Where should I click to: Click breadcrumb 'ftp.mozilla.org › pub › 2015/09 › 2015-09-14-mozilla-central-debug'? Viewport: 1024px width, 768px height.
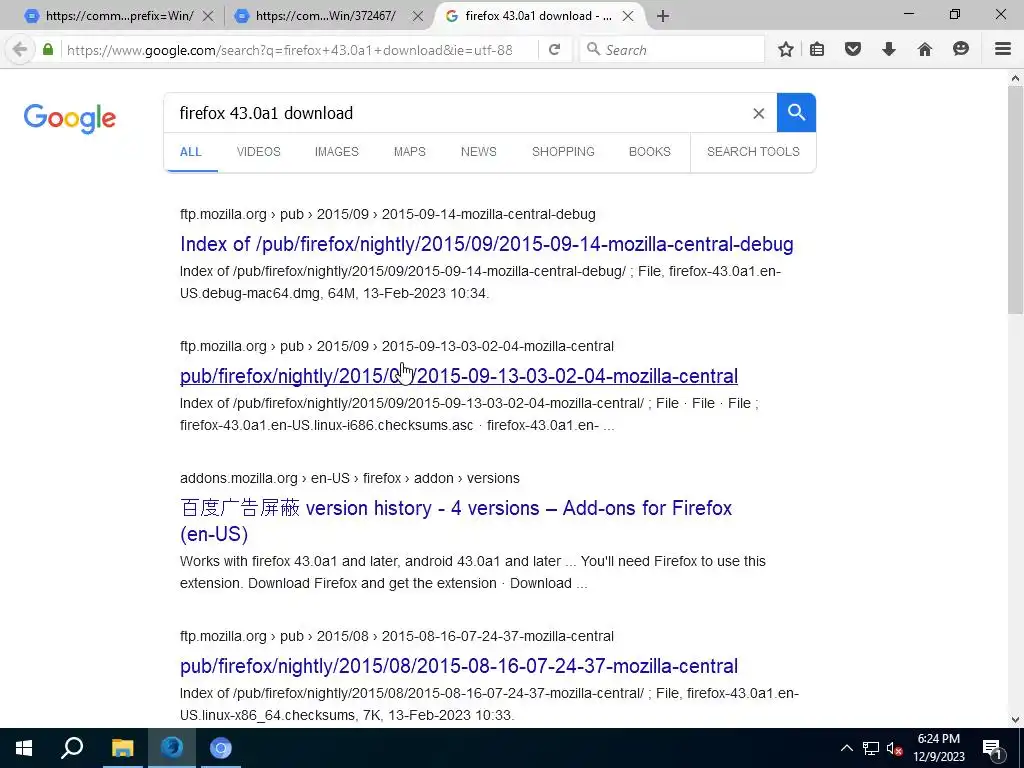pos(388,214)
